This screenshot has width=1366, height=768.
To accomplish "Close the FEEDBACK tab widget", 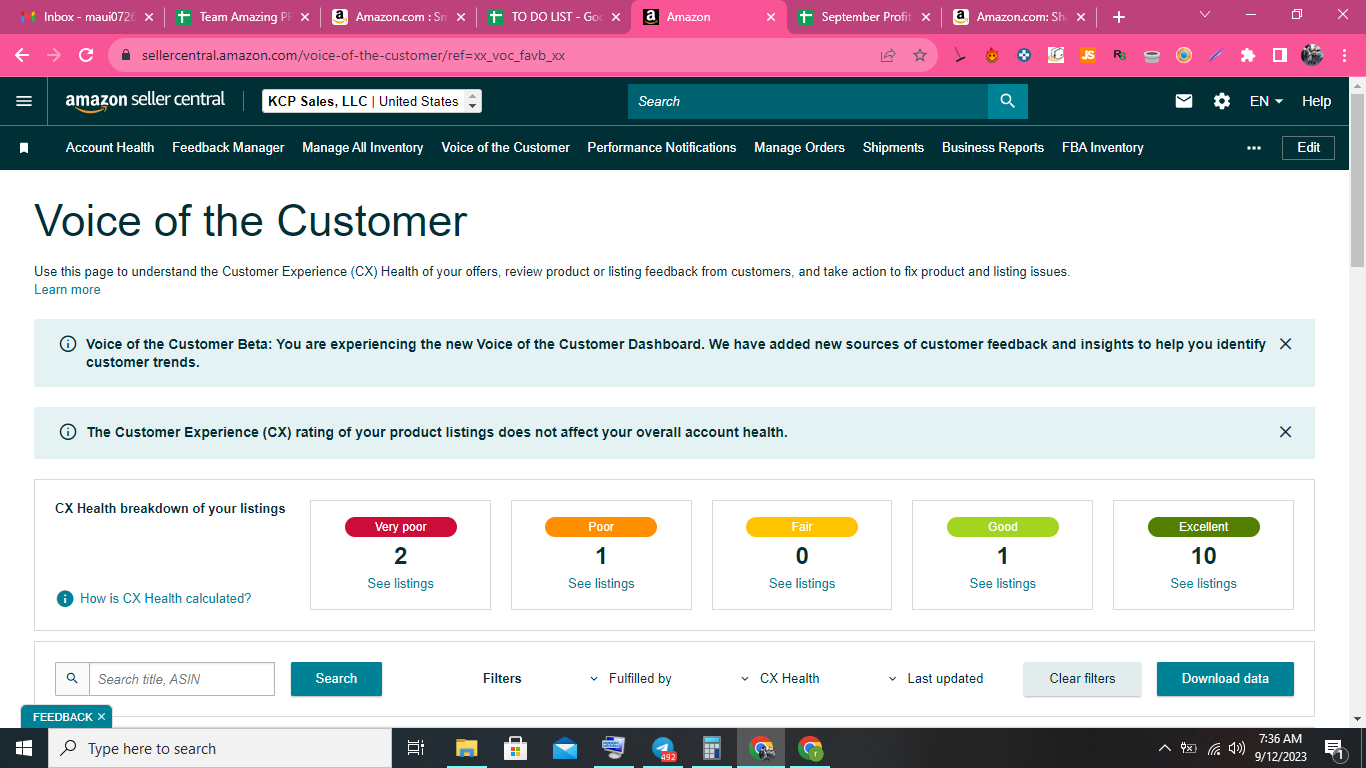I will [101, 717].
